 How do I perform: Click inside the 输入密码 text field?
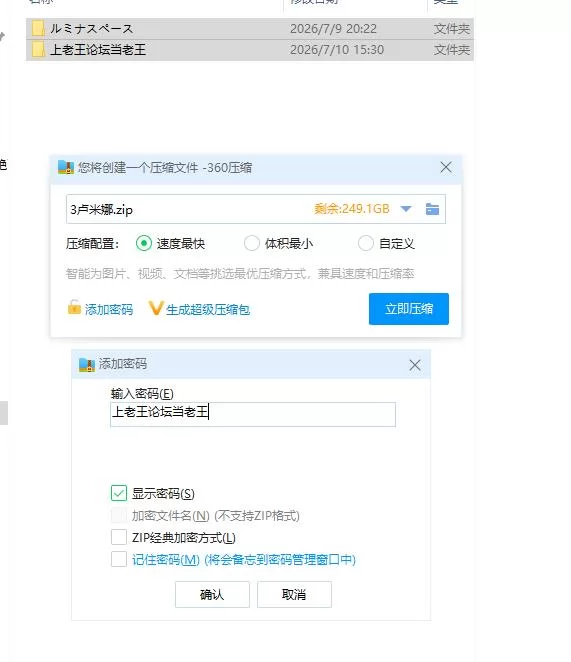click(253, 414)
